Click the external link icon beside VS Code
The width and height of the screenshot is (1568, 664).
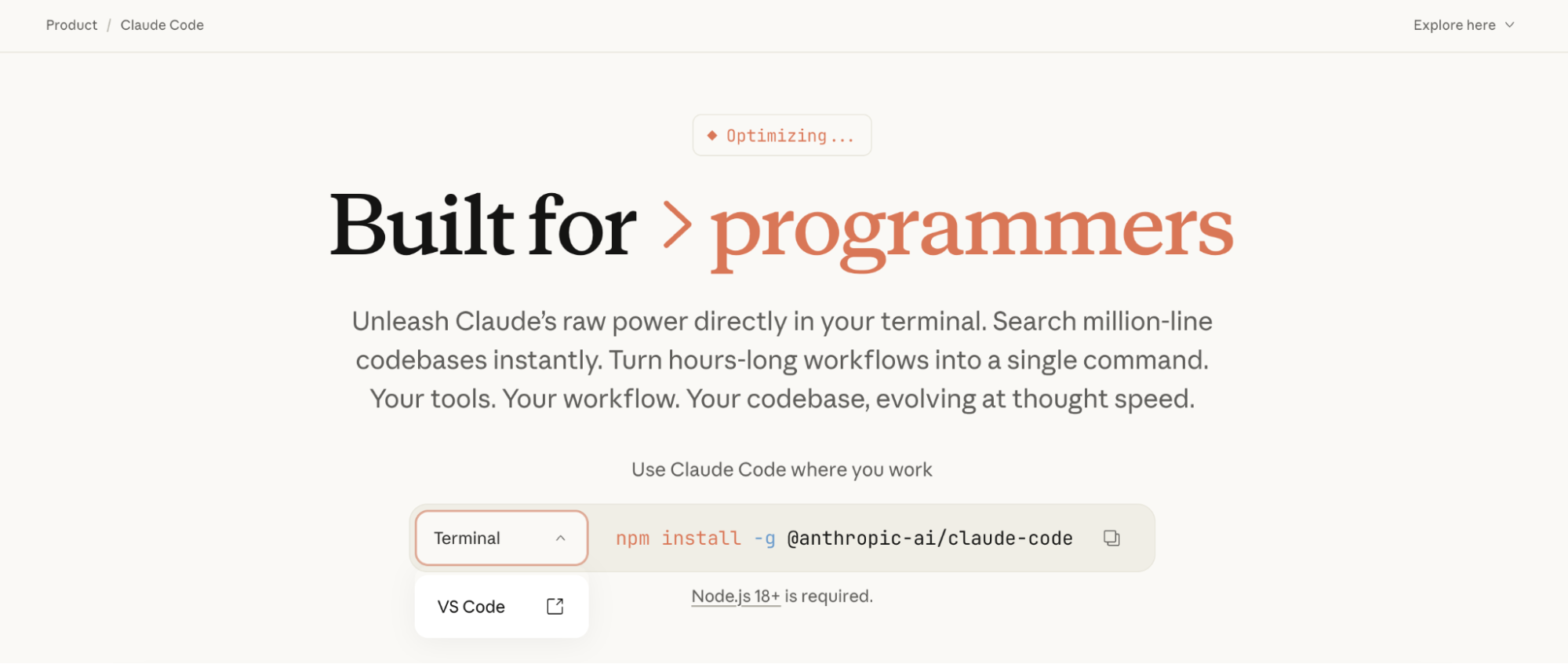555,606
